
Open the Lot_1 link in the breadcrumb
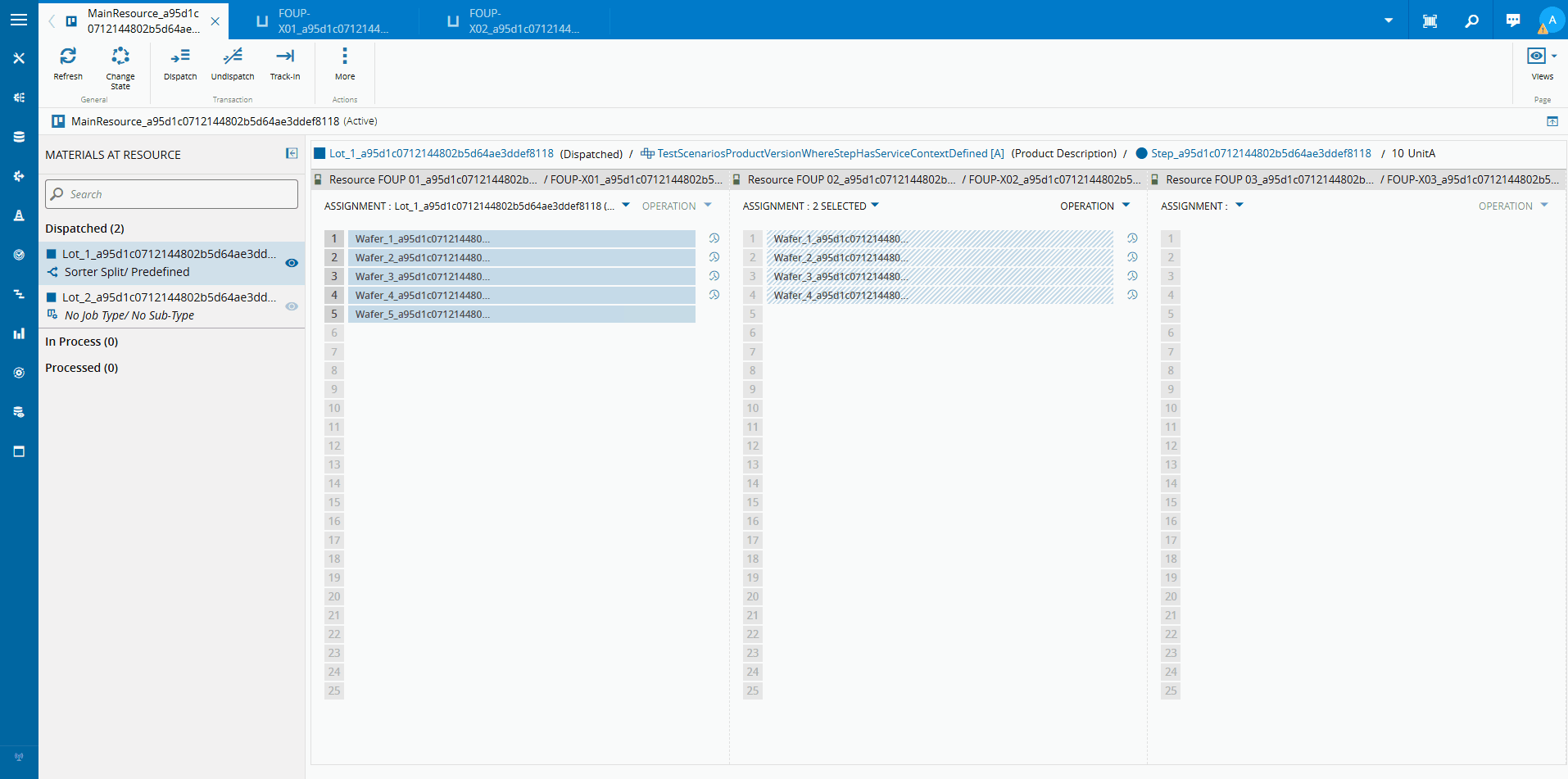(x=442, y=153)
